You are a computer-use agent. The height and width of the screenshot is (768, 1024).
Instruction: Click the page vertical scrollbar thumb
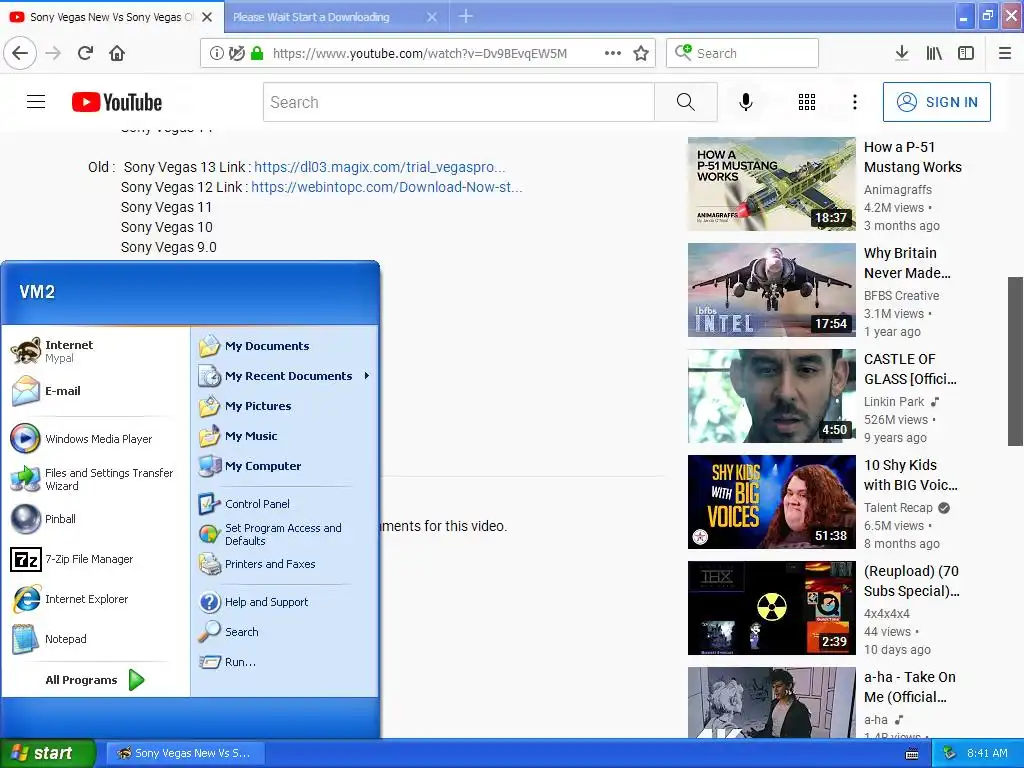pyautogui.click(x=1015, y=361)
